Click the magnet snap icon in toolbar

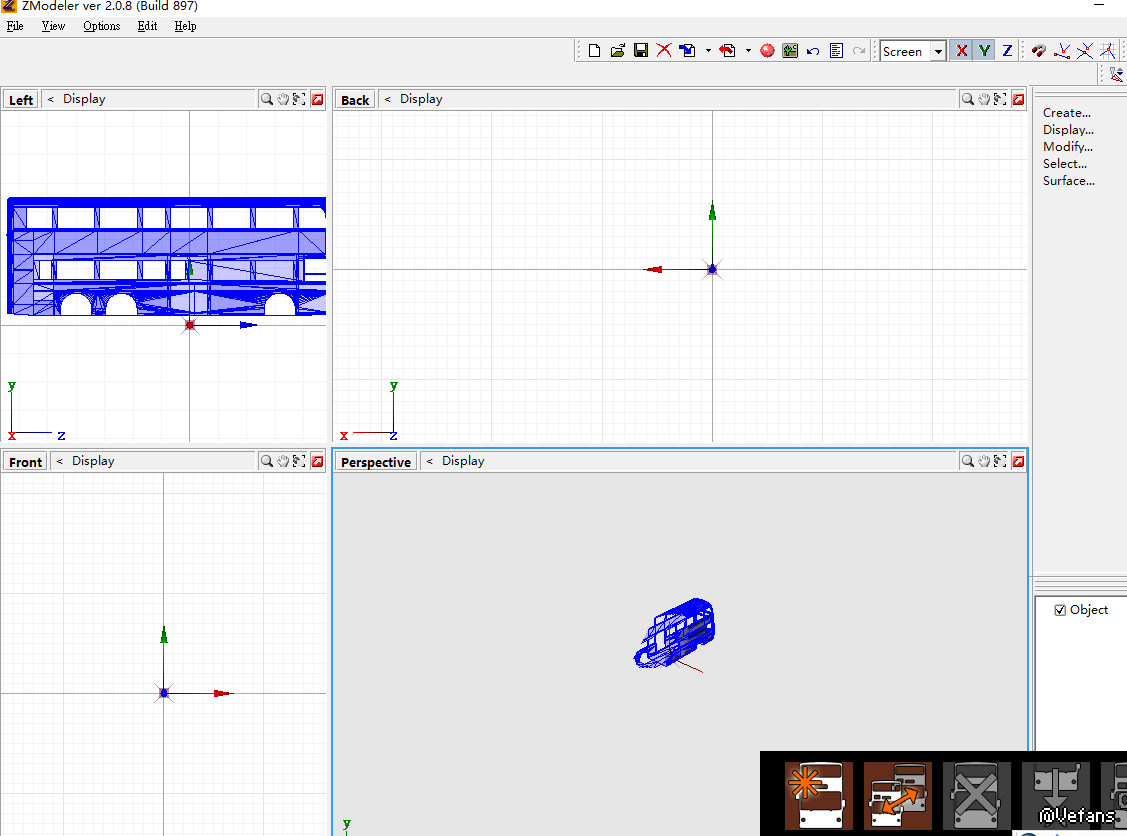point(1039,51)
